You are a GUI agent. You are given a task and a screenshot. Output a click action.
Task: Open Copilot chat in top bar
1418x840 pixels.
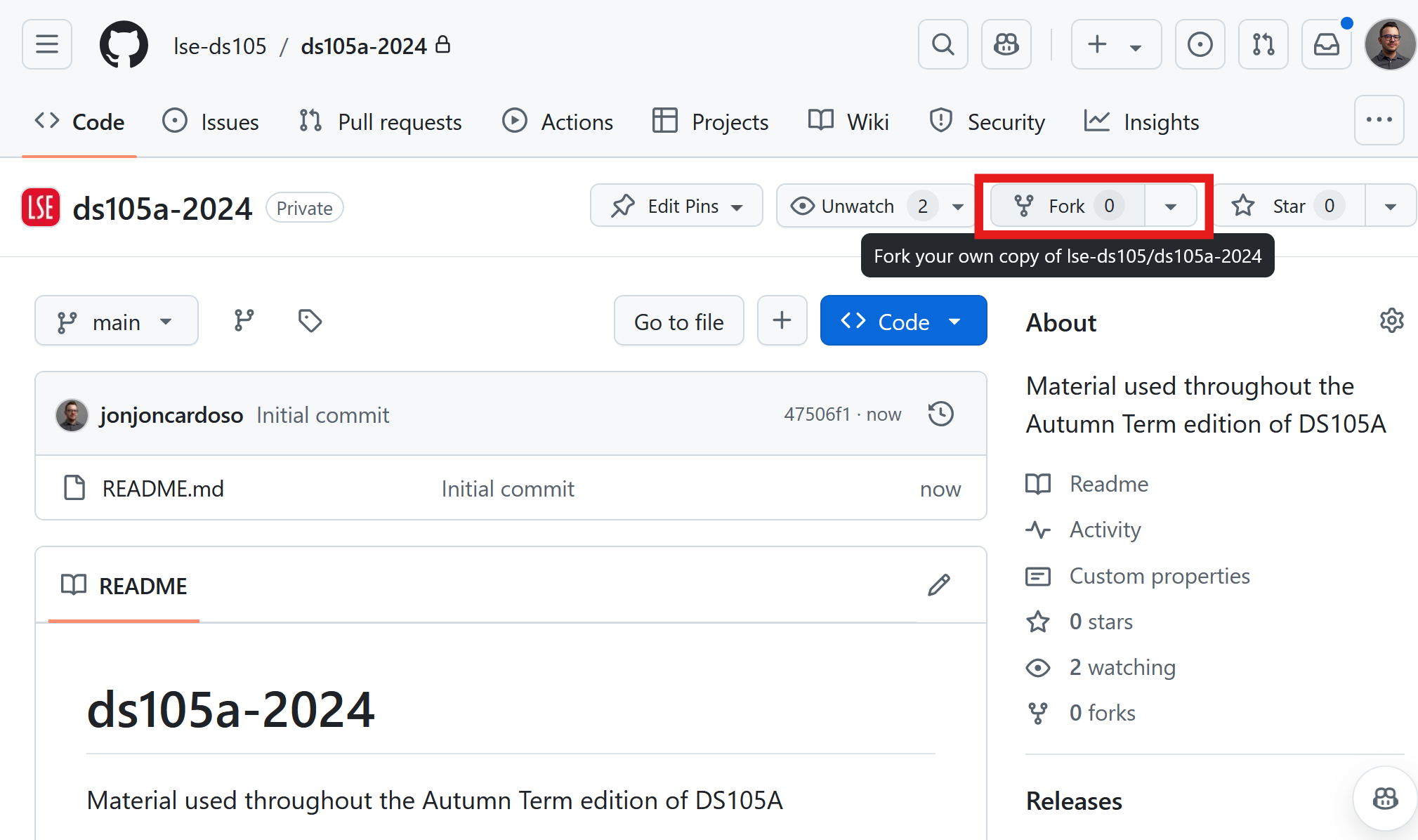click(1006, 44)
